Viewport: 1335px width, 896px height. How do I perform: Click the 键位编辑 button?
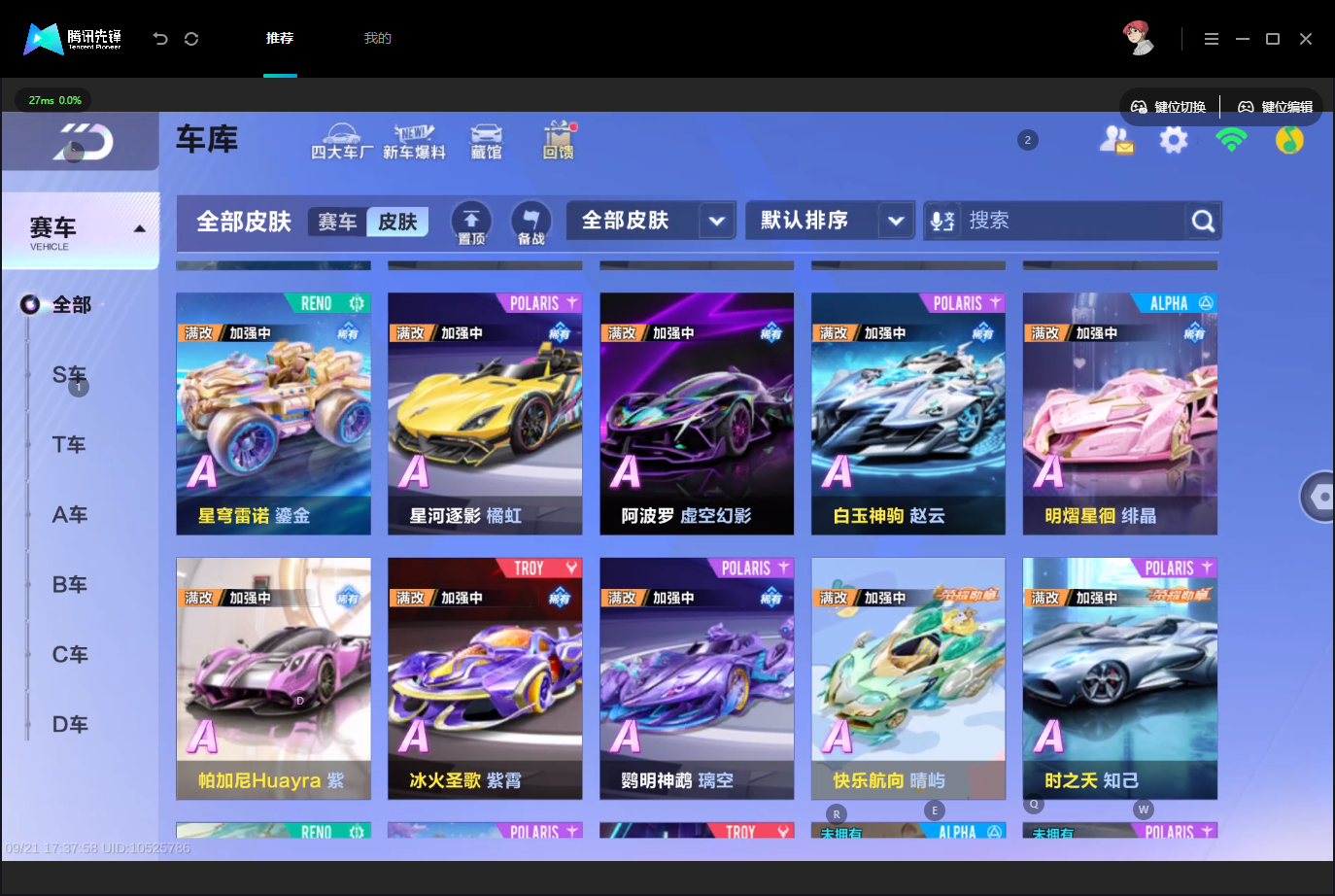pos(1275,107)
